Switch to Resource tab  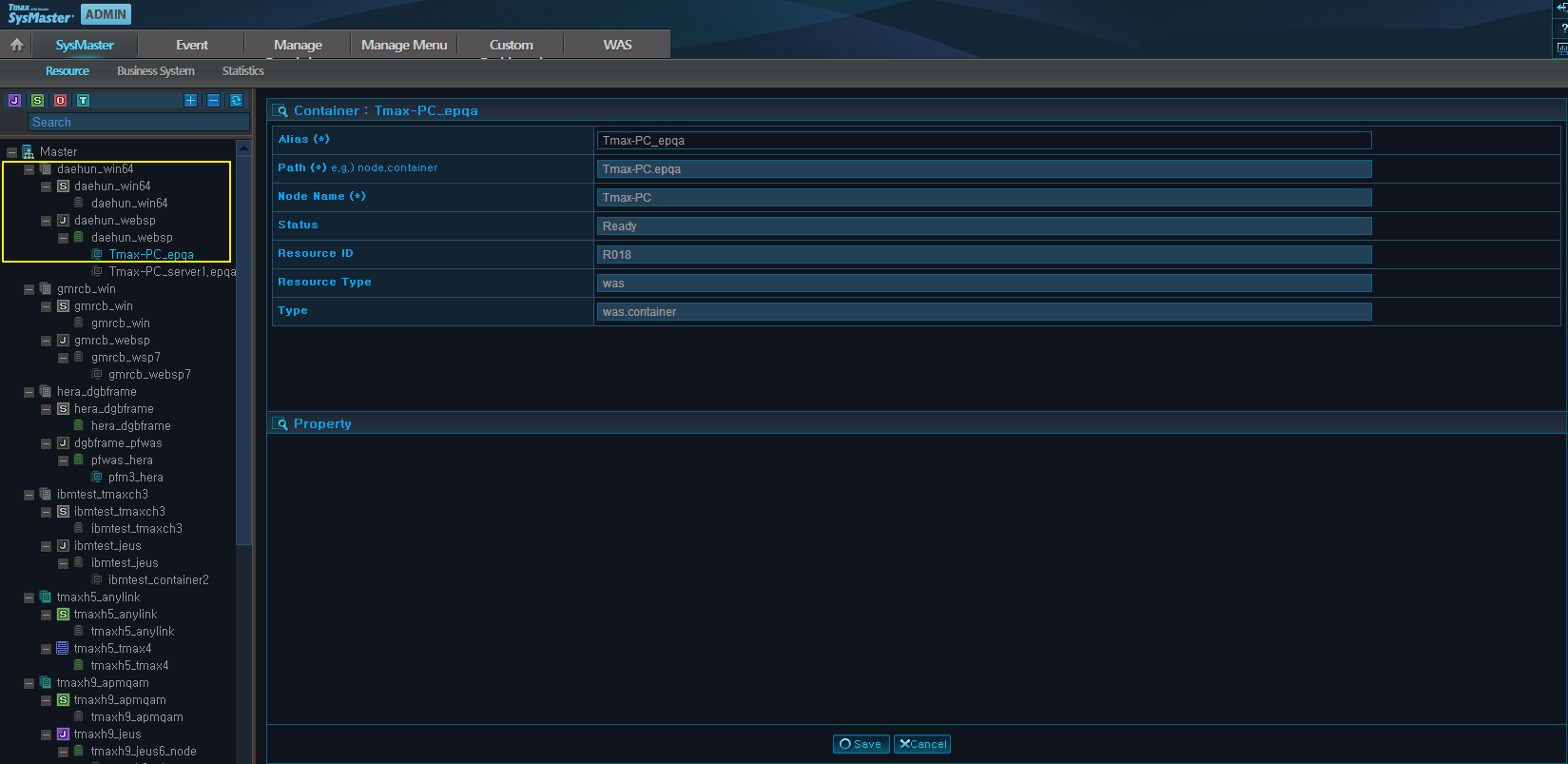point(68,71)
